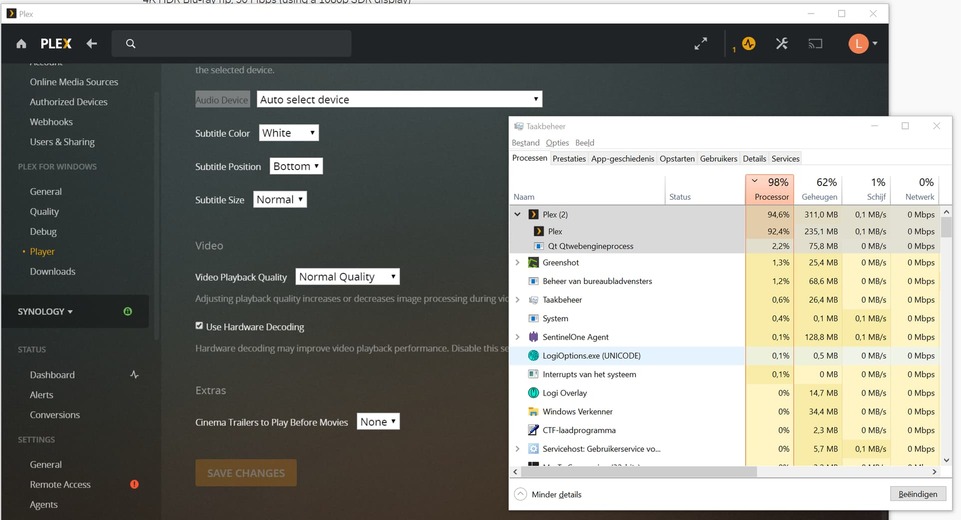Go to Plex home via house icon
Screen dimensions: 961x520
[x=21, y=44]
